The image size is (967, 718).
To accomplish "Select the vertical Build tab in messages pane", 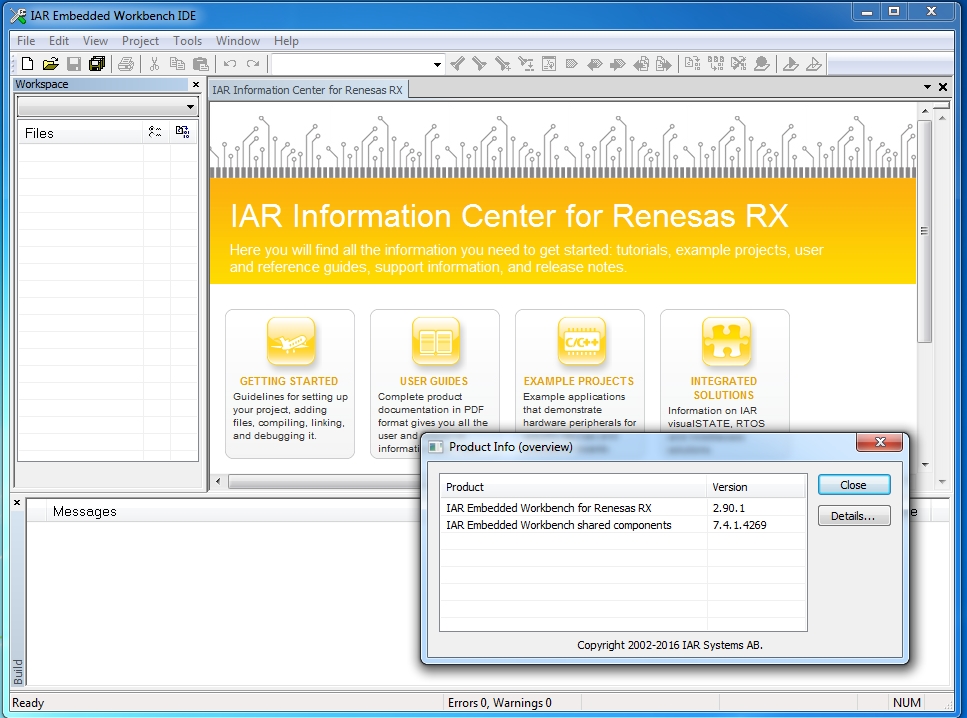I will (x=18, y=671).
